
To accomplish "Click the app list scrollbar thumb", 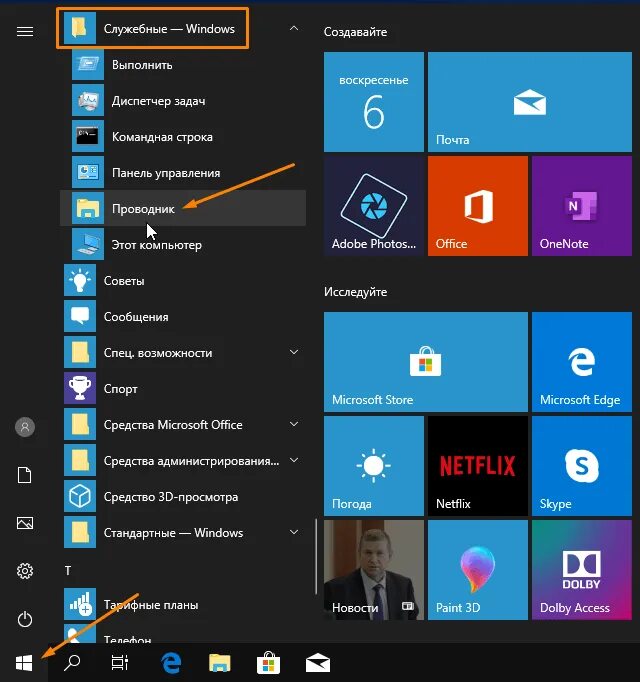I will 316,556.
